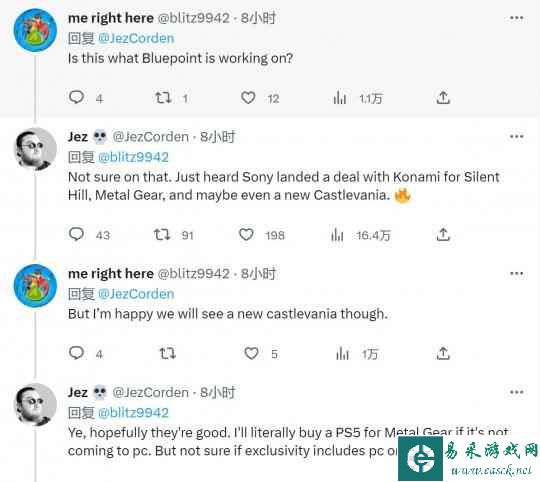This screenshot has height=482, width=540.
Task: Share the Bluepoint question tweet
Action: coord(443,98)
